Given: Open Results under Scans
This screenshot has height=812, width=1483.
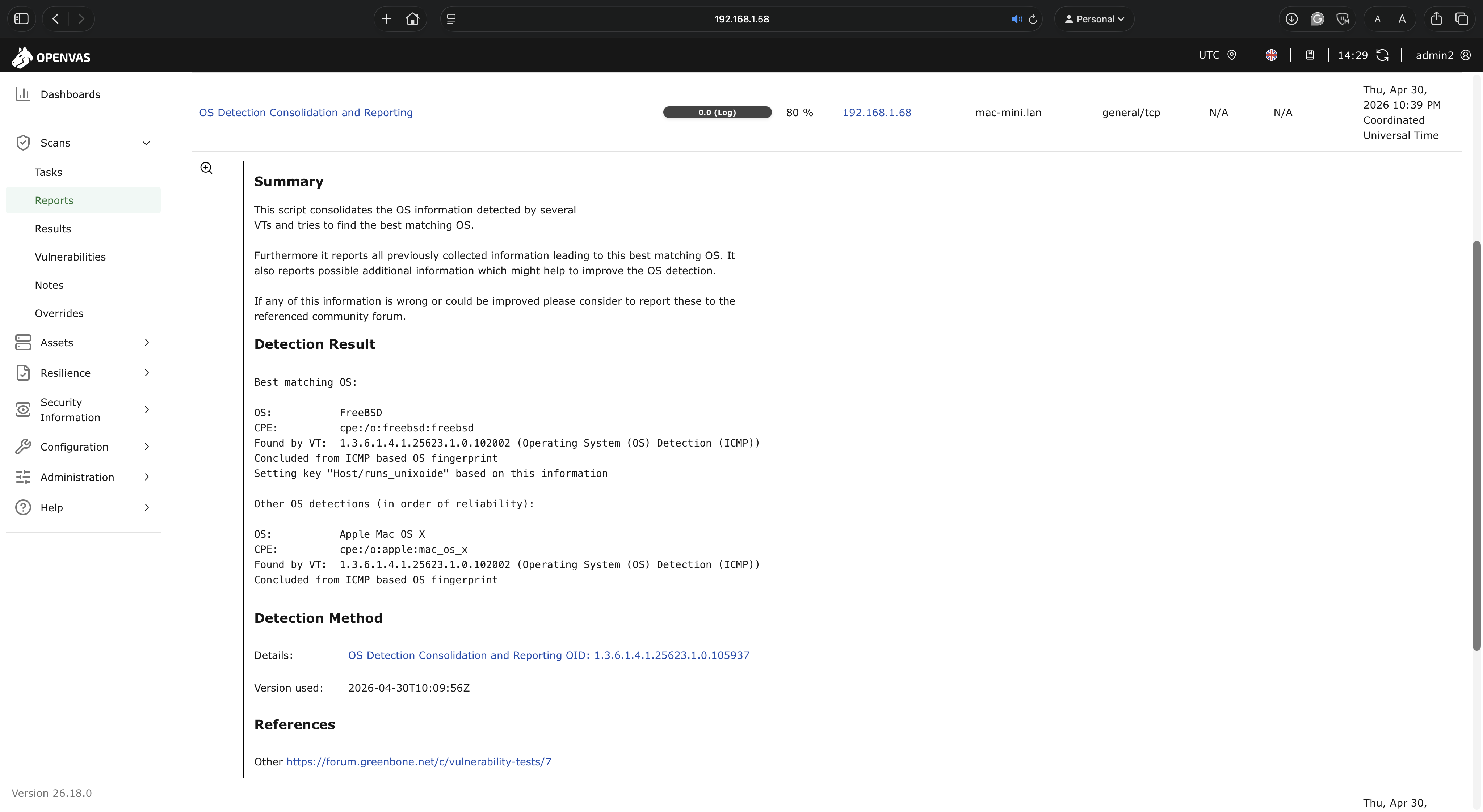Looking at the screenshot, I should coord(53,228).
